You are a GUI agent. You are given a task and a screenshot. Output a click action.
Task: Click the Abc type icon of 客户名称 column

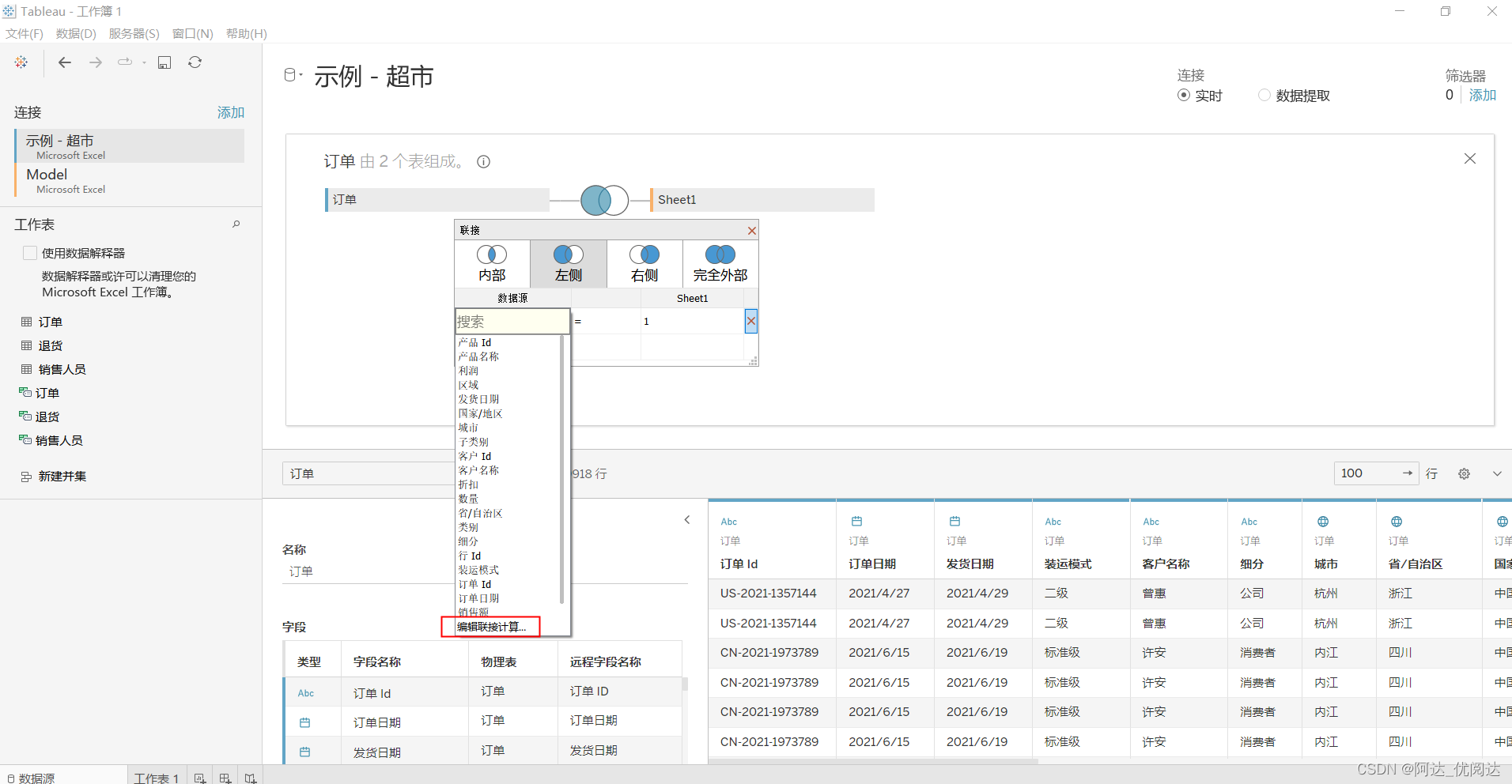[x=1151, y=522]
